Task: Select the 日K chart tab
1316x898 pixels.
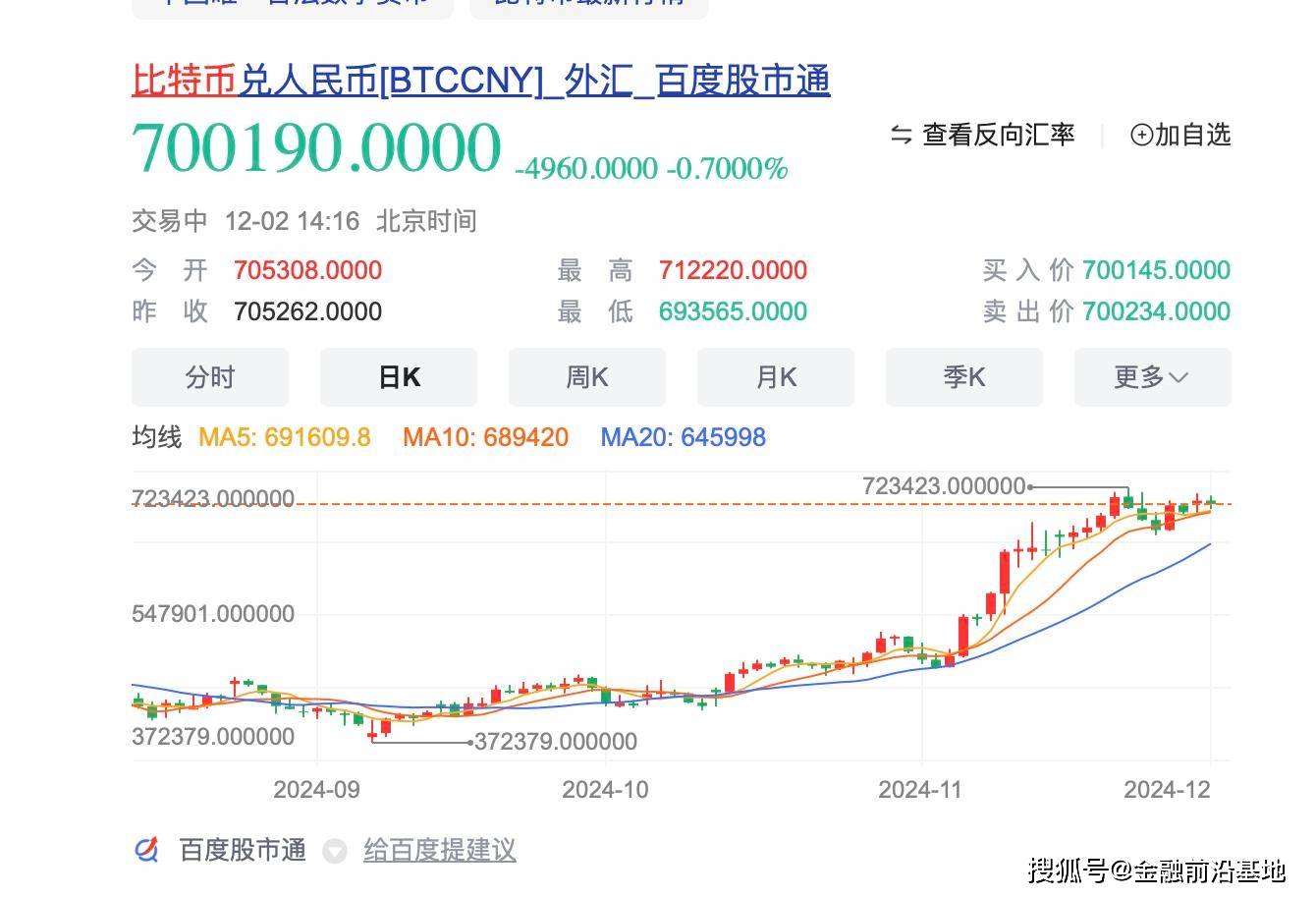Action: (399, 377)
